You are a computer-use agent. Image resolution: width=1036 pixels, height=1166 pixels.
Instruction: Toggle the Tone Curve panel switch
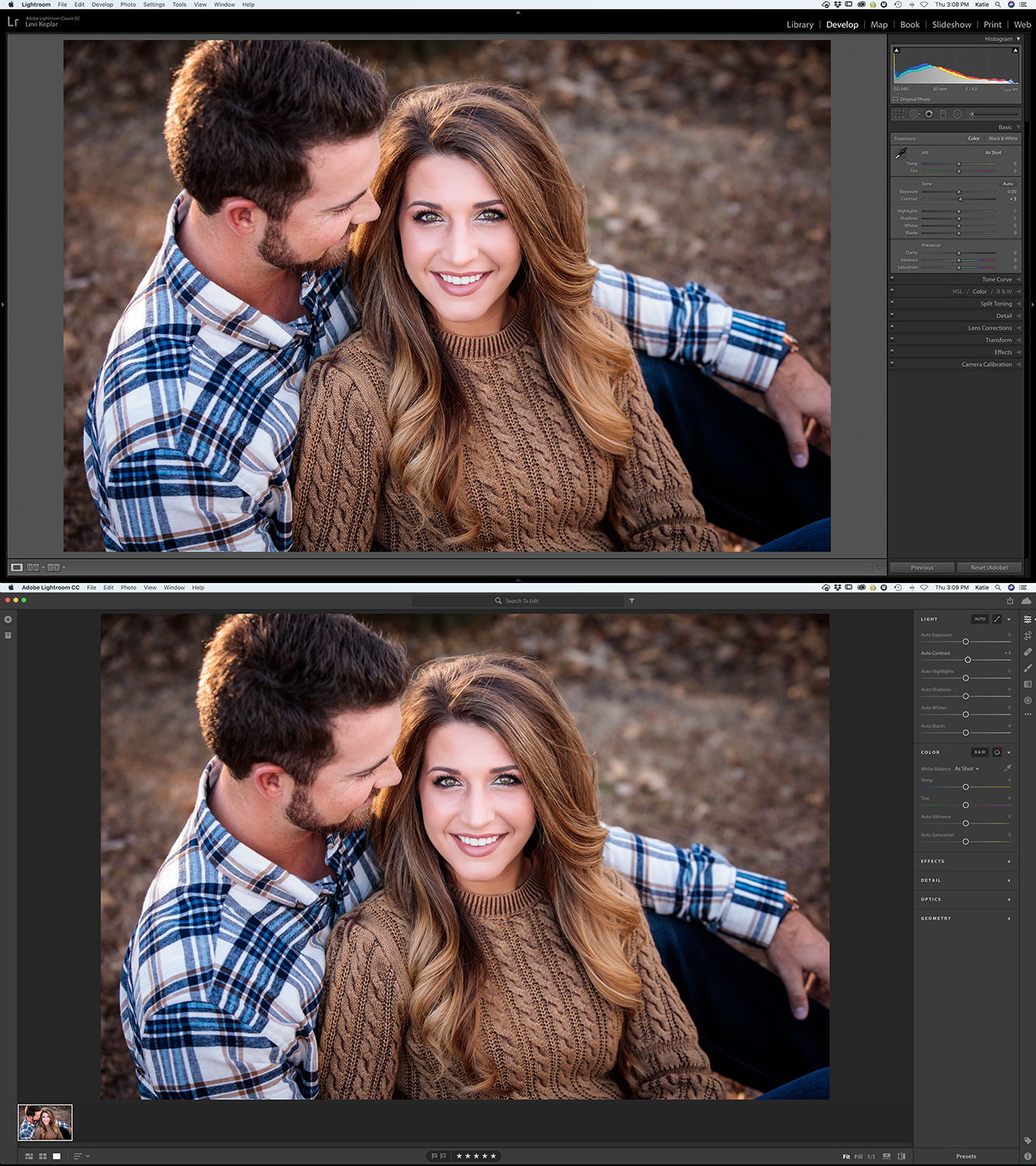pos(892,278)
